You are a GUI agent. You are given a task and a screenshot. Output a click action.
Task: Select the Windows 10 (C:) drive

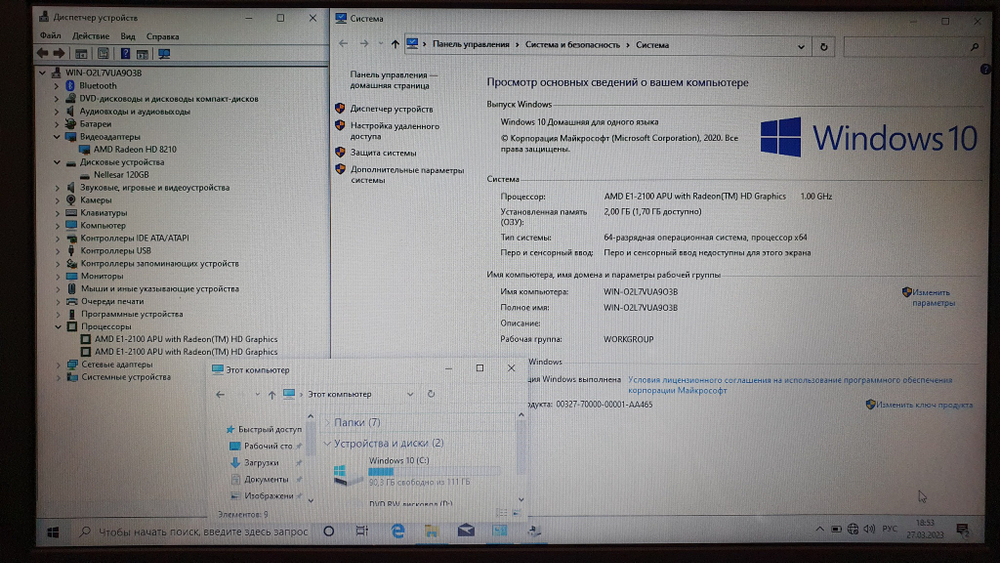point(415,471)
